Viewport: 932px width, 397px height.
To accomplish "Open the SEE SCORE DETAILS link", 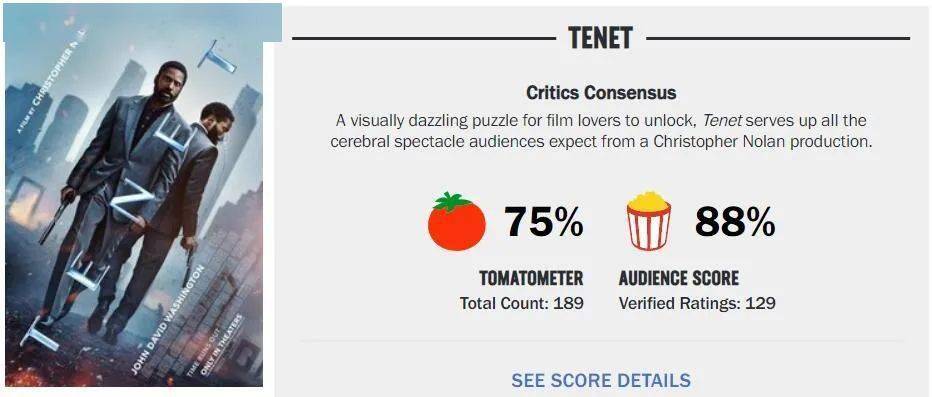I will 601,380.
